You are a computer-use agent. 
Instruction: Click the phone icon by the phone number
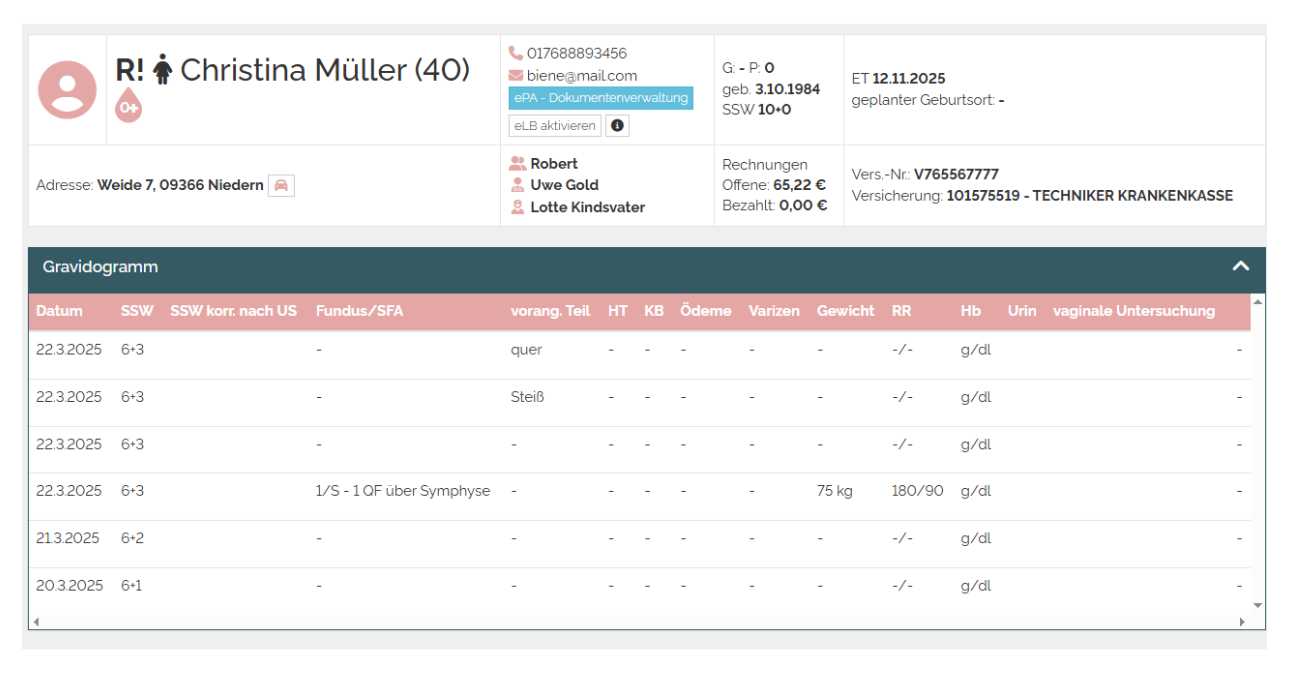[516, 53]
